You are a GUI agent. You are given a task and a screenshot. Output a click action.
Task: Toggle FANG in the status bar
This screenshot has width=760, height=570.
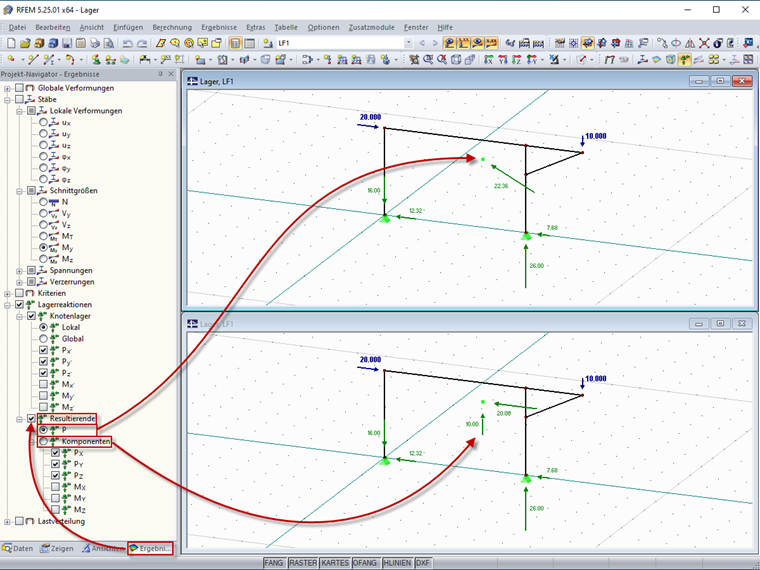pyautogui.click(x=274, y=563)
